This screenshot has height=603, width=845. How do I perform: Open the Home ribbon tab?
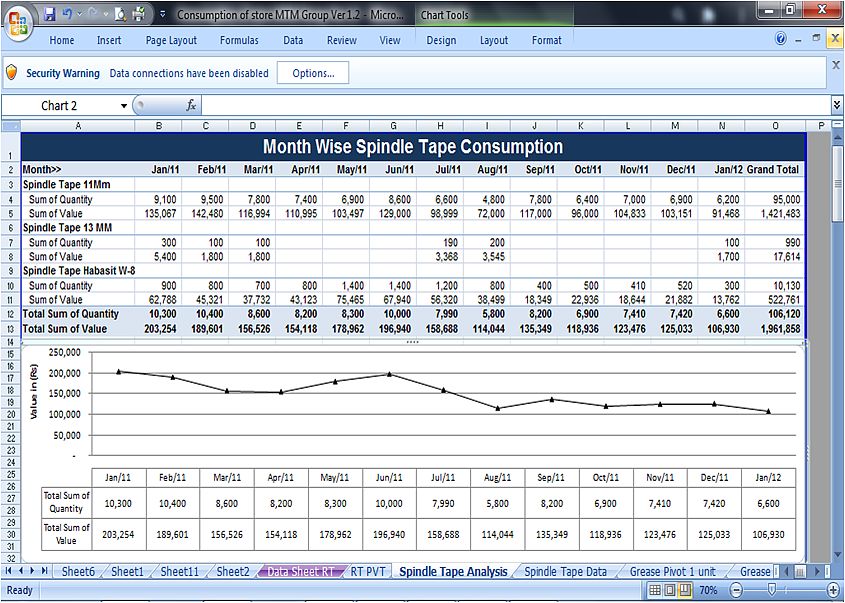tap(62, 40)
